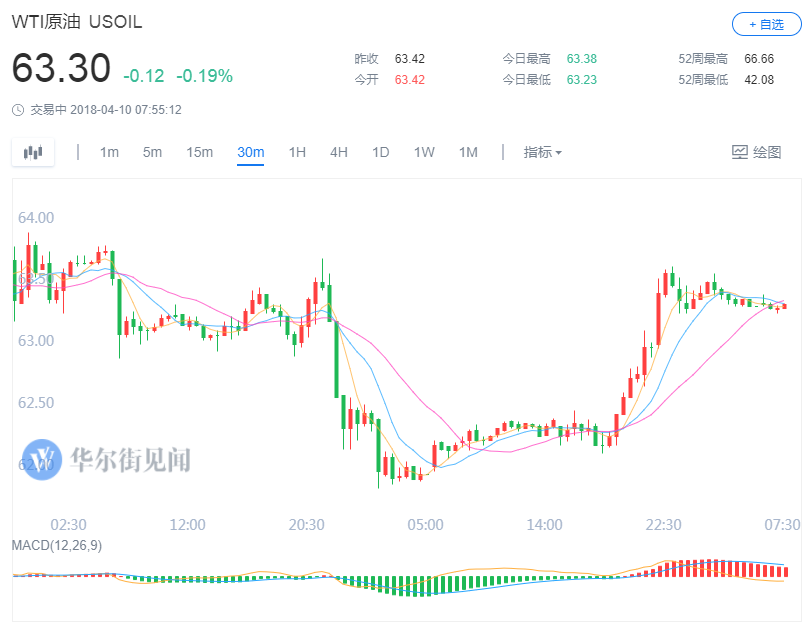Switch to 1W weekly chart
The image size is (810, 632).
point(424,152)
